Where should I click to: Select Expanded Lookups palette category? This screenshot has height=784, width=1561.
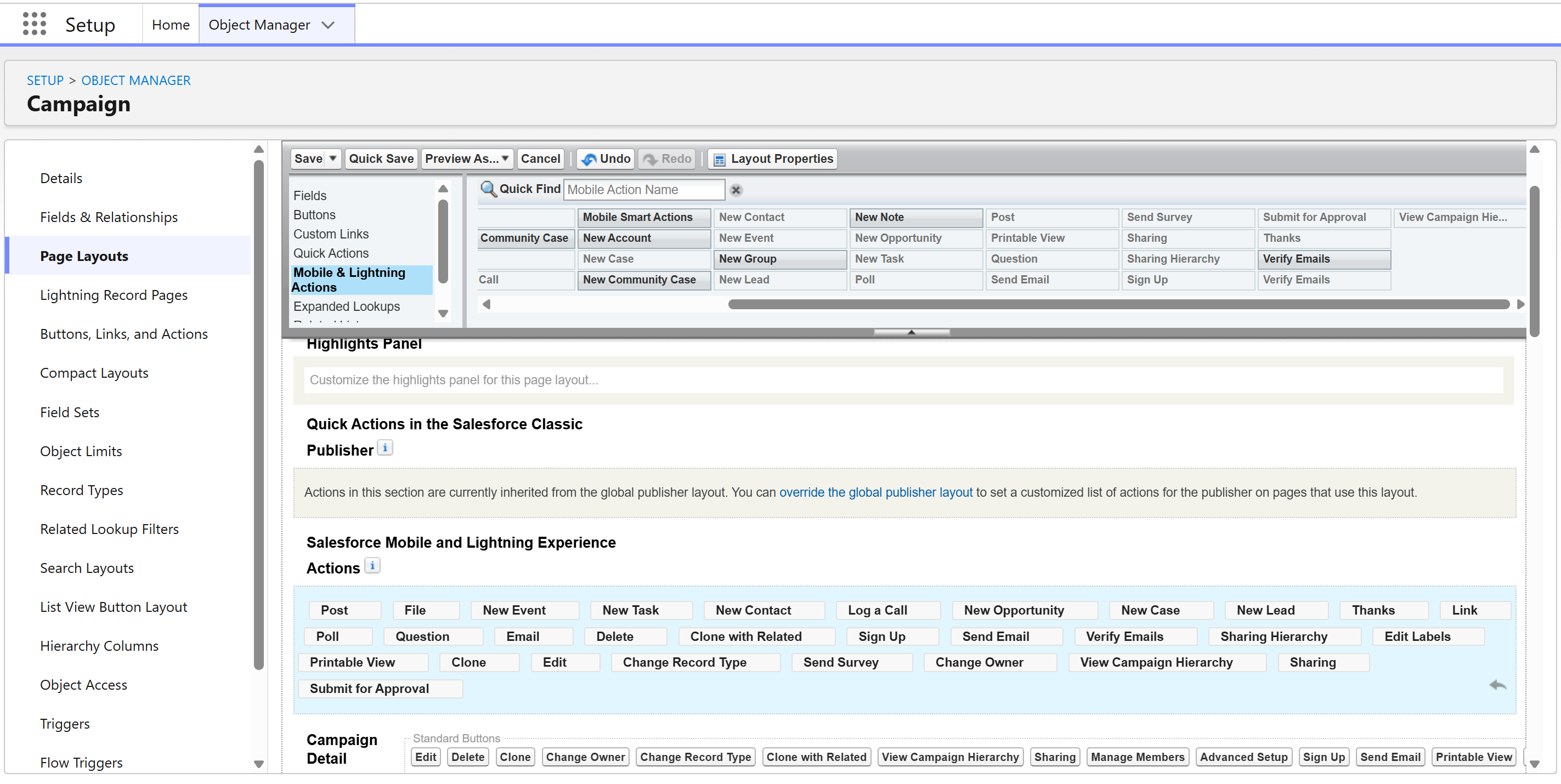347,306
